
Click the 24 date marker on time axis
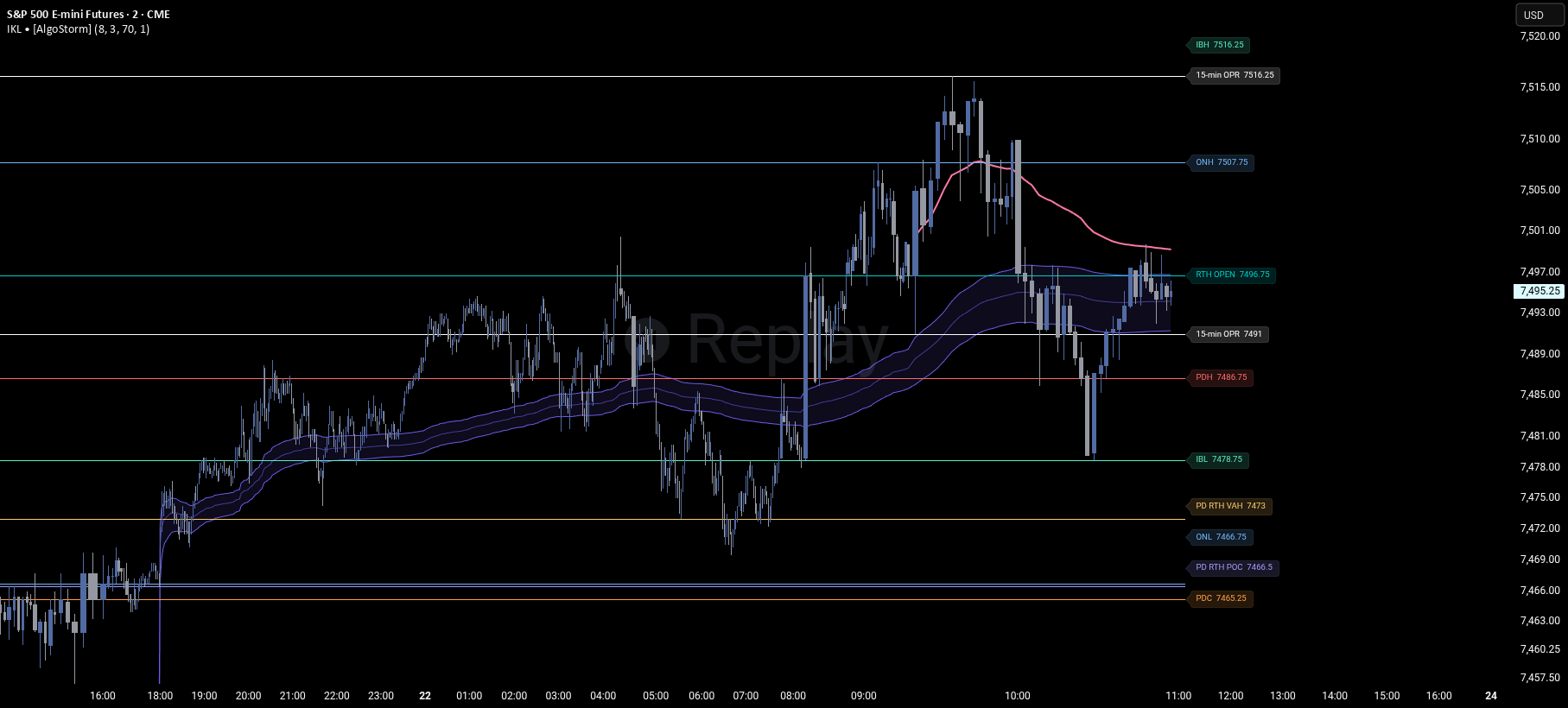click(x=1490, y=696)
